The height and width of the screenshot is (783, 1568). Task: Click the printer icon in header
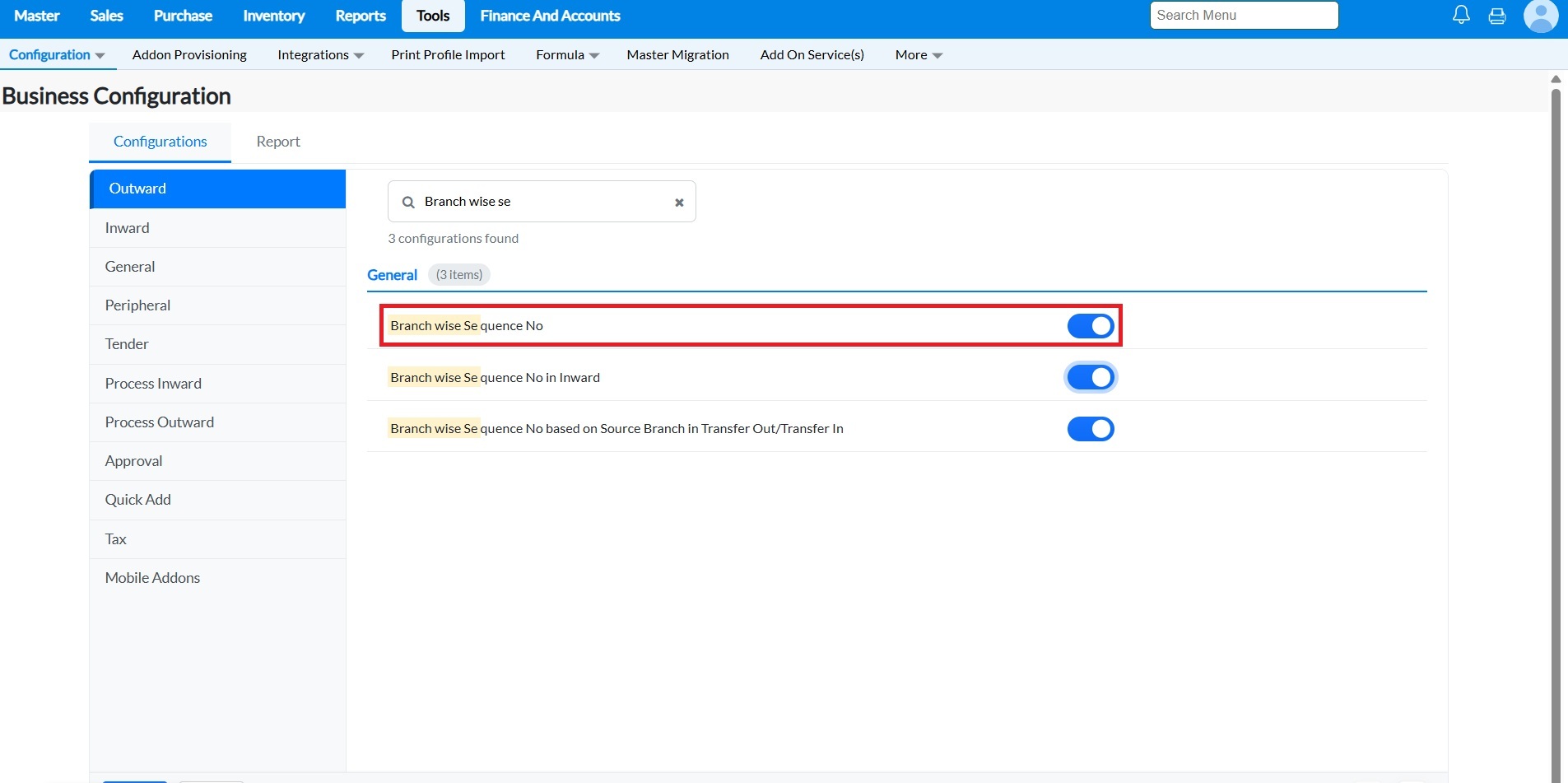click(x=1497, y=16)
